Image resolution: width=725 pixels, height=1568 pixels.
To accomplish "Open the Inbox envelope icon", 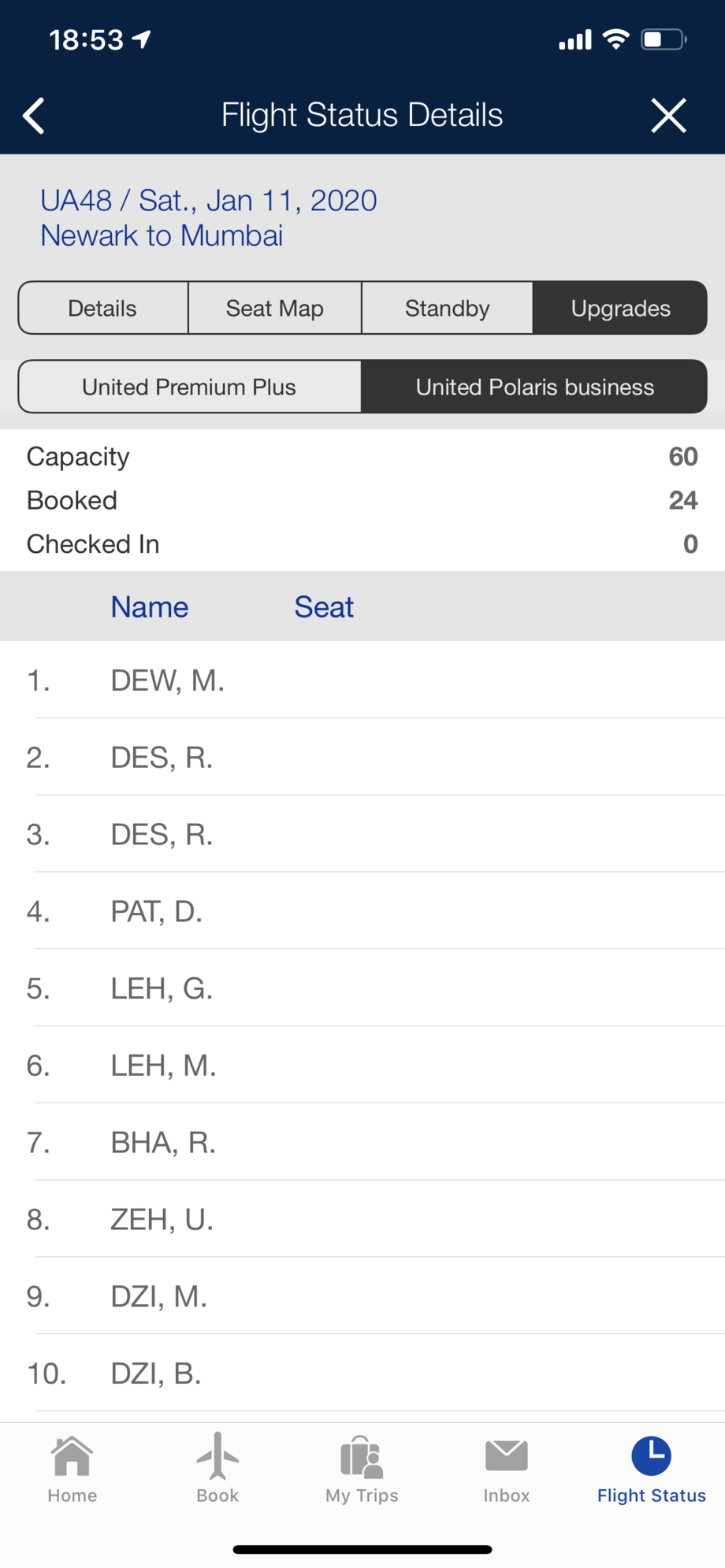I will [x=506, y=1456].
